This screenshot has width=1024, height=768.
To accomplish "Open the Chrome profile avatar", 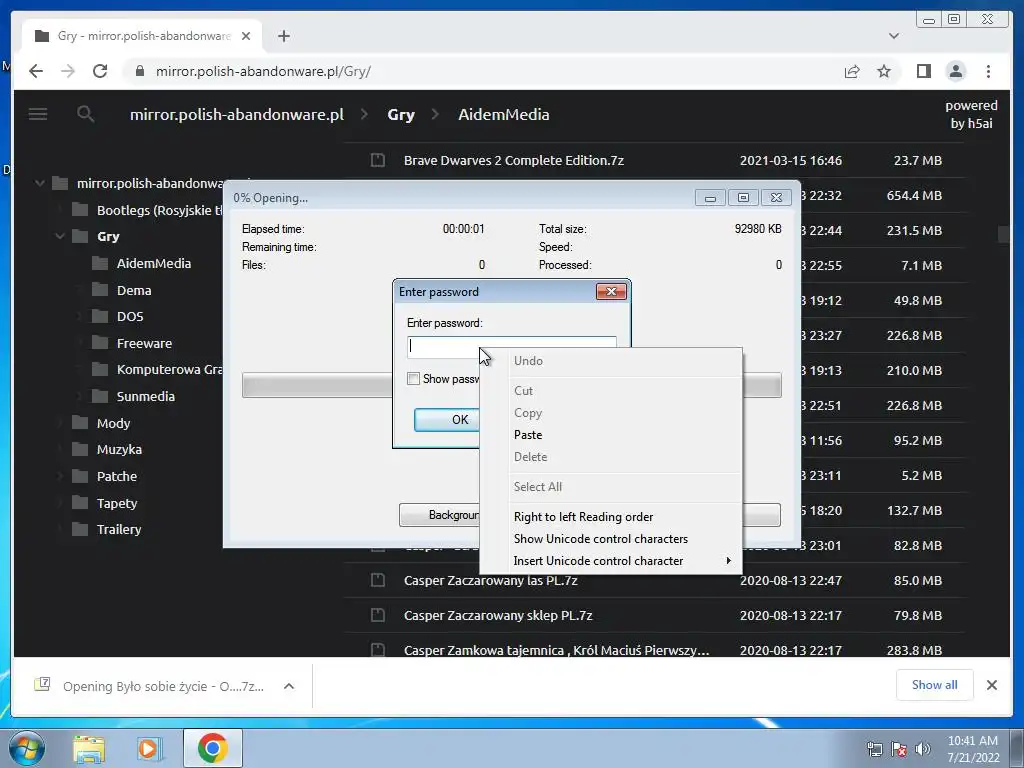I will (x=956, y=71).
